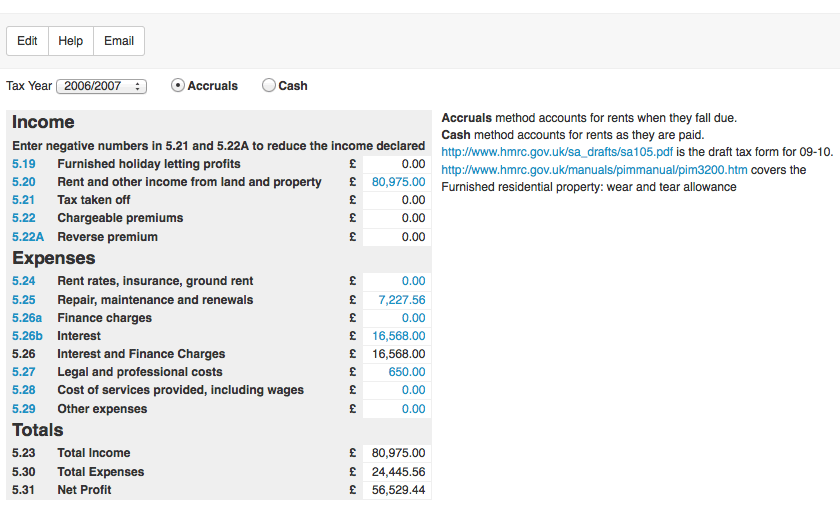
Task: Click the Furnished holiday letting profits field
Action: tap(396, 164)
